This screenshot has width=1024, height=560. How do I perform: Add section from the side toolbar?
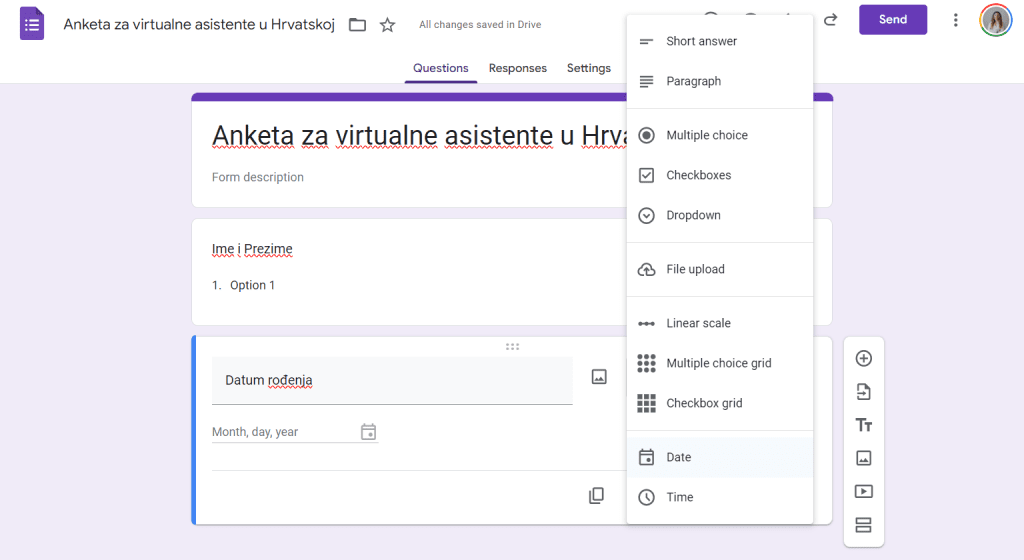click(864, 525)
